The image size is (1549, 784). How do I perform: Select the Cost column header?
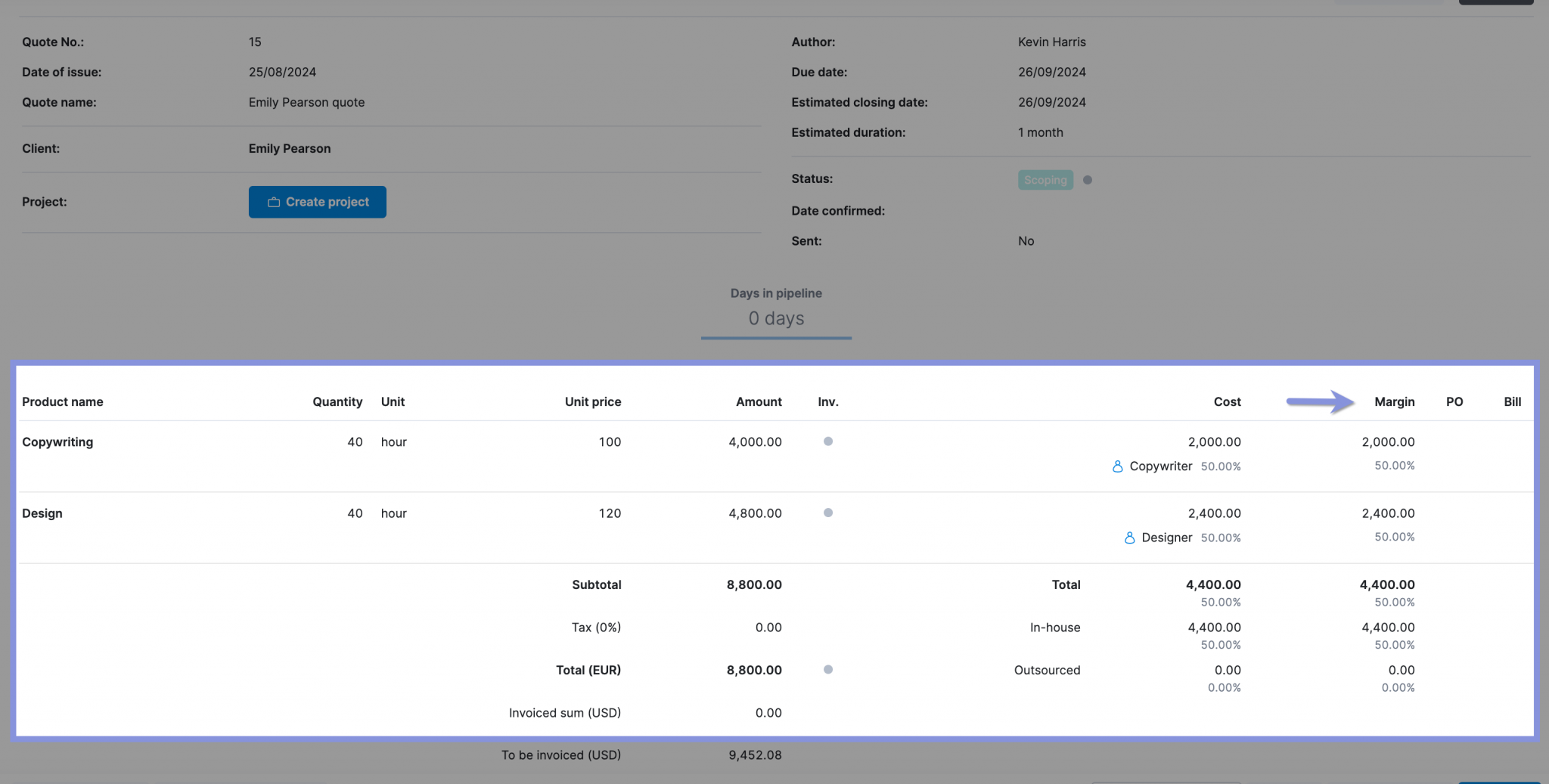1226,402
